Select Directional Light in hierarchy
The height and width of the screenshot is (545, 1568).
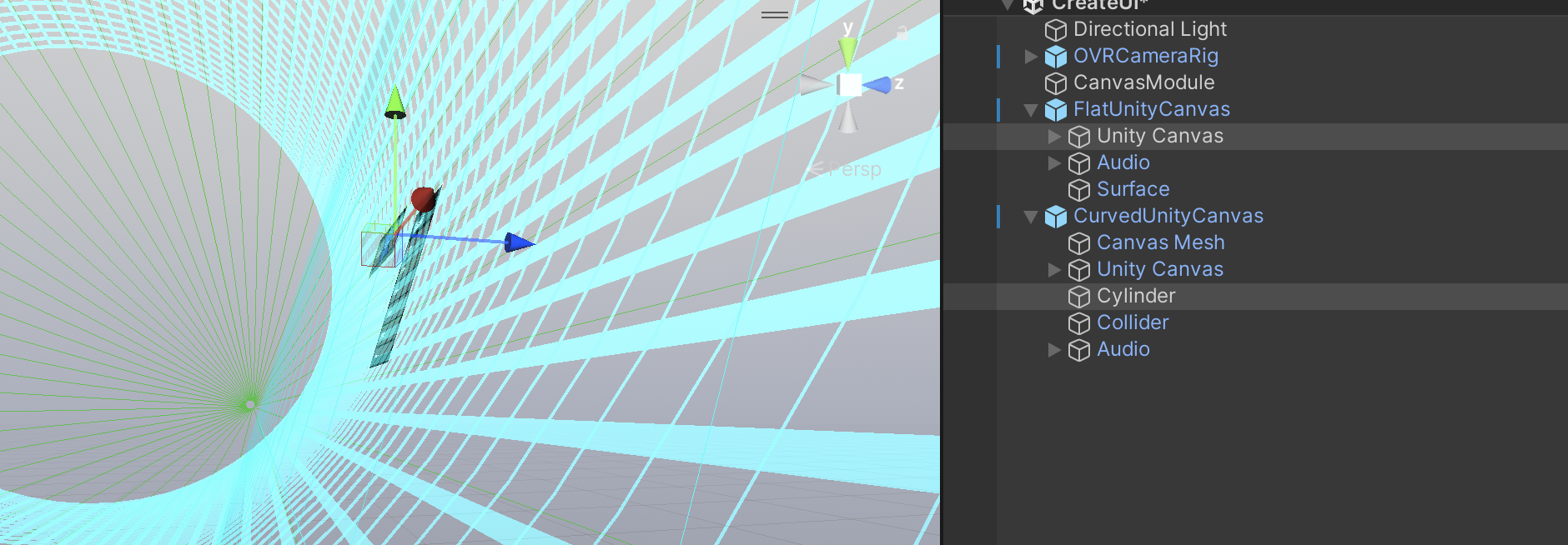tap(1150, 29)
